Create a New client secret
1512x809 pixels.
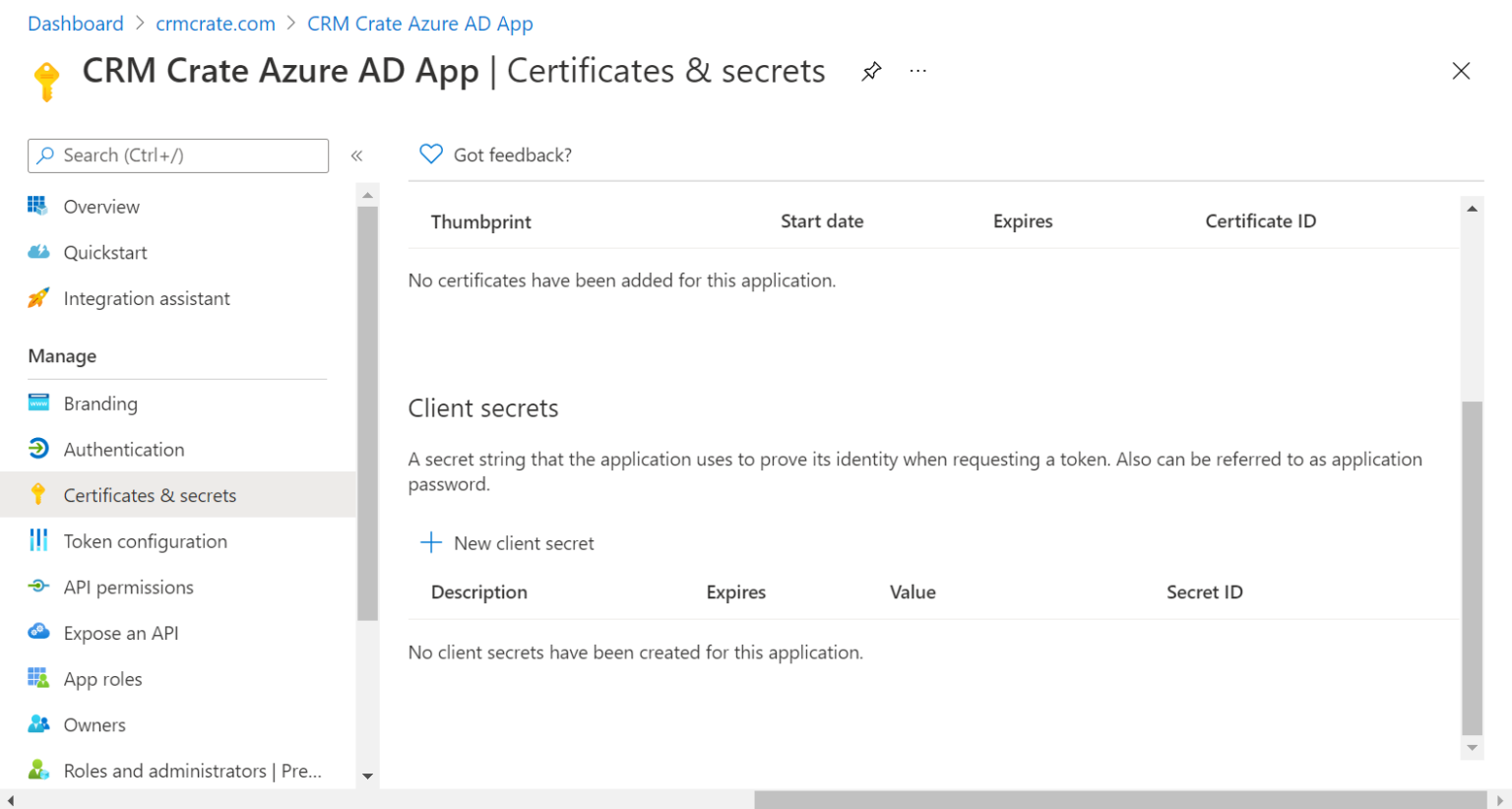click(508, 542)
